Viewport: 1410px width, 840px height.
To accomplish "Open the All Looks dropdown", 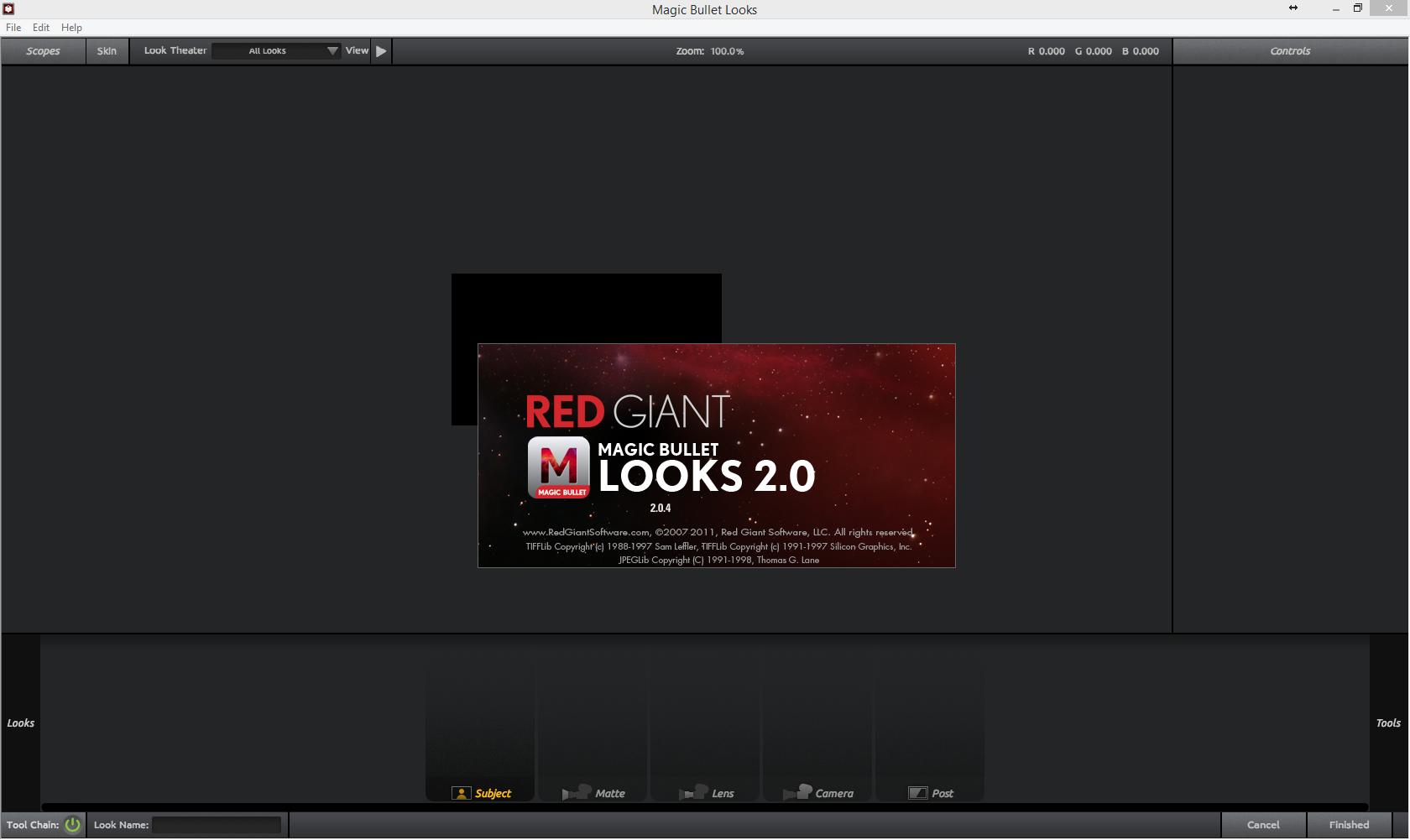I will pyautogui.click(x=277, y=51).
